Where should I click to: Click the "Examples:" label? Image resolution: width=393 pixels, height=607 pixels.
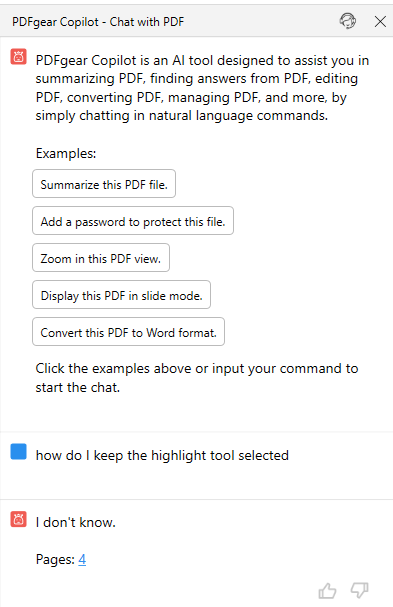pos(66,153)
